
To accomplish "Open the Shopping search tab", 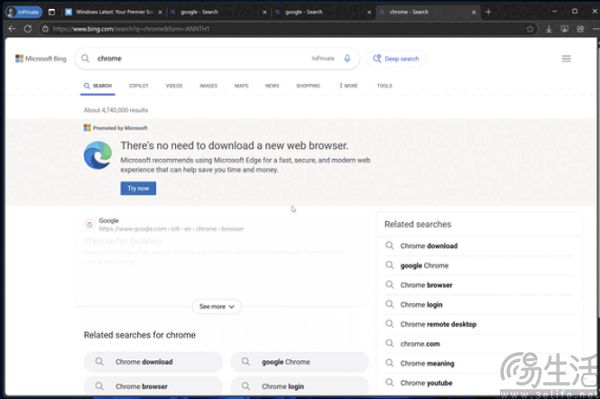I will [308, 86].
